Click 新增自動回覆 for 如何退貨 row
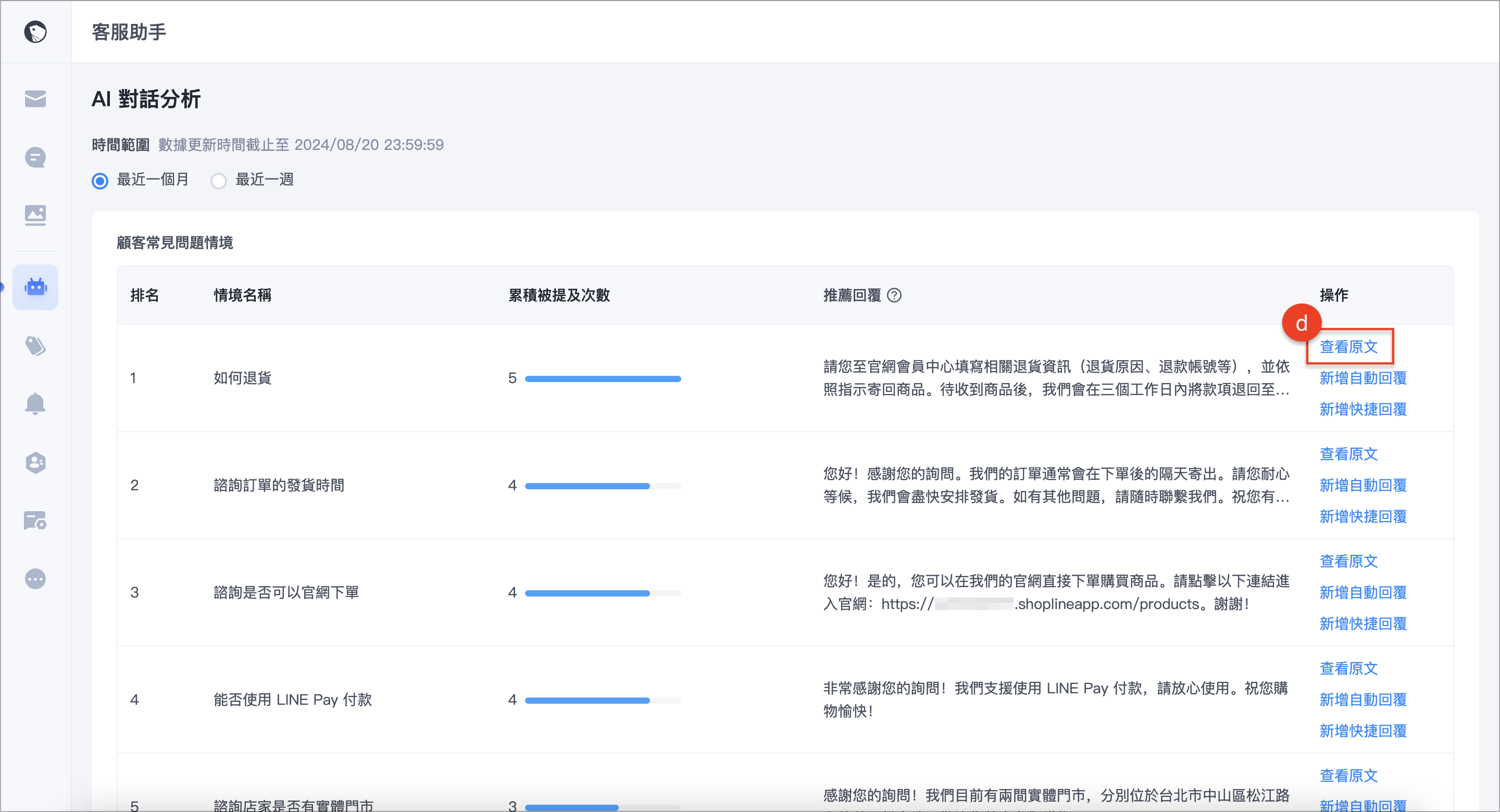The image size is (1500, 812). [1362, 378]
